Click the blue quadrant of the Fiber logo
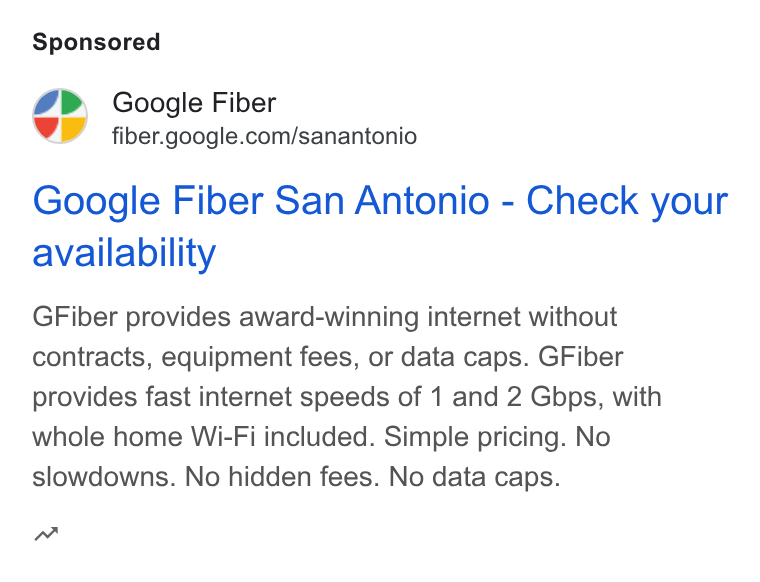760x582 pixels. [x=48, y=103]
